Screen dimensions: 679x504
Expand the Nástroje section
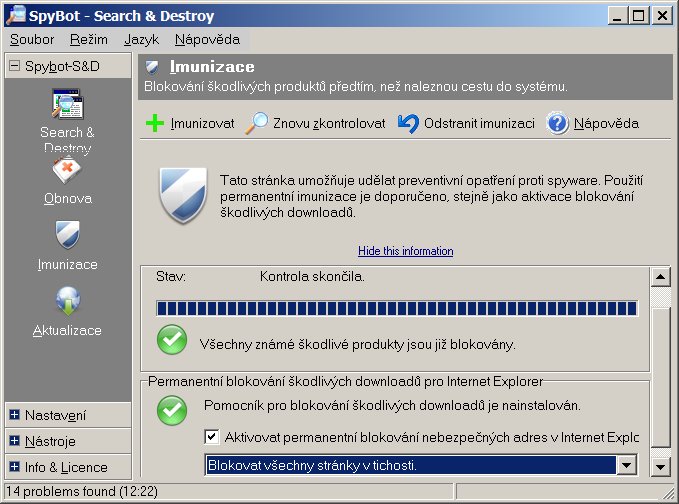click(x=14, y=441)
